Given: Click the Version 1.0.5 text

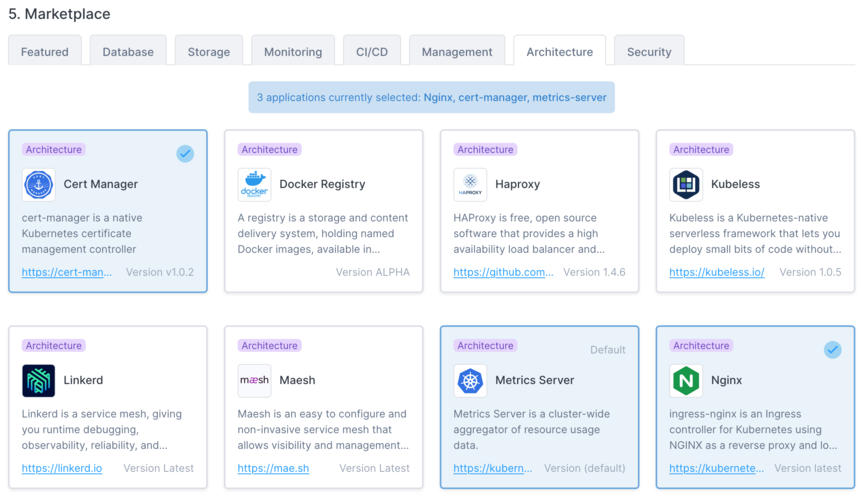Looking at the screenshot, I should click(810, 272).
